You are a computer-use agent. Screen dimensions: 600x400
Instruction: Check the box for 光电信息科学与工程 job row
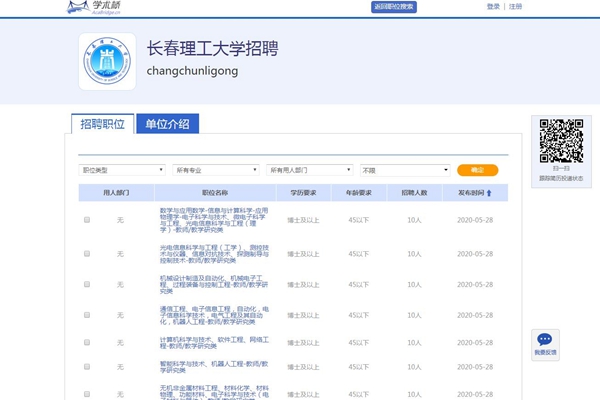(x=87, y=254)
